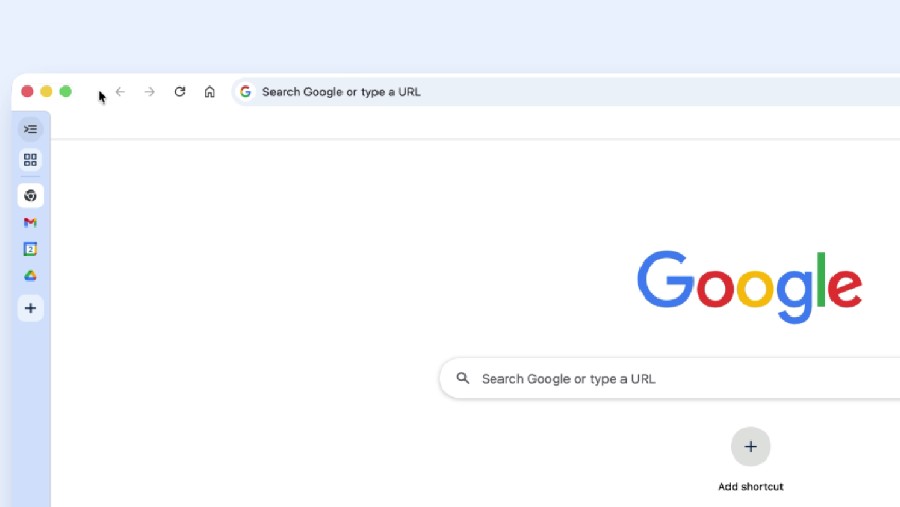Open a new tab with plus button
The width and height of the screenshot is (900, 507).
pyautogui.click(x=30, y=309)
